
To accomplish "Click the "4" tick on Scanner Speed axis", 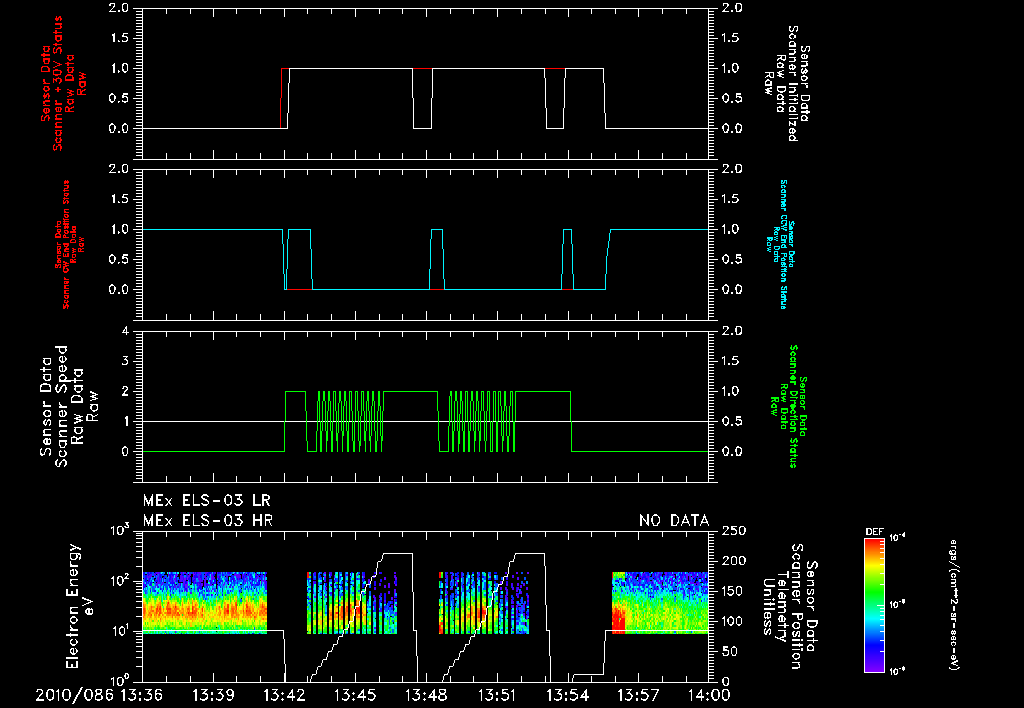I will click(125, 331).
